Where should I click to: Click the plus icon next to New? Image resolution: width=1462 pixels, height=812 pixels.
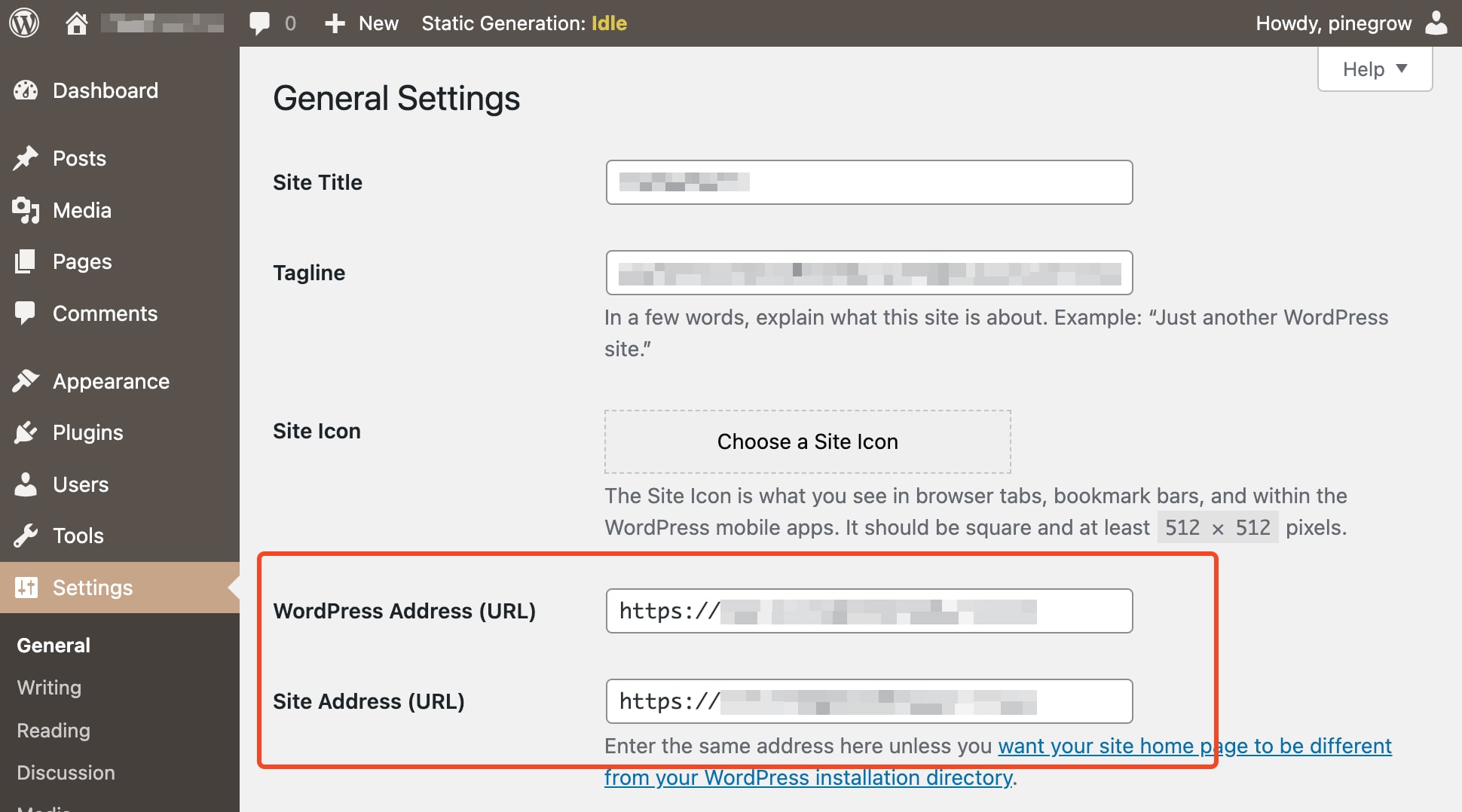(335, 23)
